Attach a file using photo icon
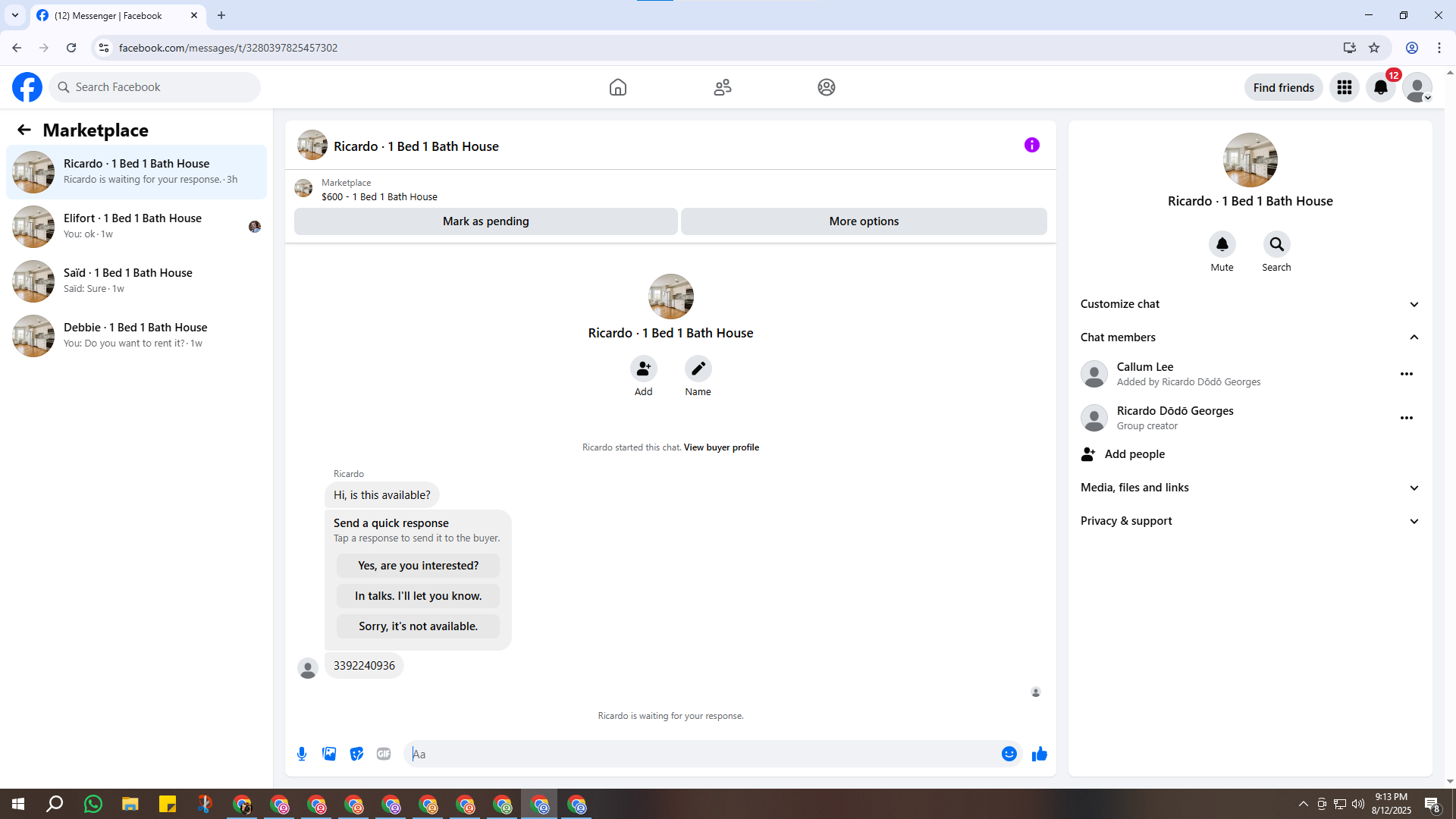The height and width of the screenshot is (819, 1456). click(329, 754)
